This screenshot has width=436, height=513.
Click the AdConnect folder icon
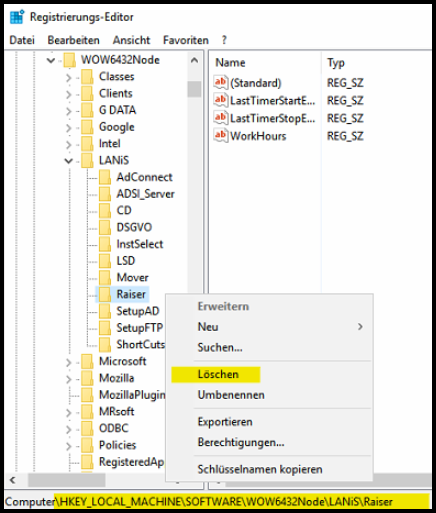point(105,177)
